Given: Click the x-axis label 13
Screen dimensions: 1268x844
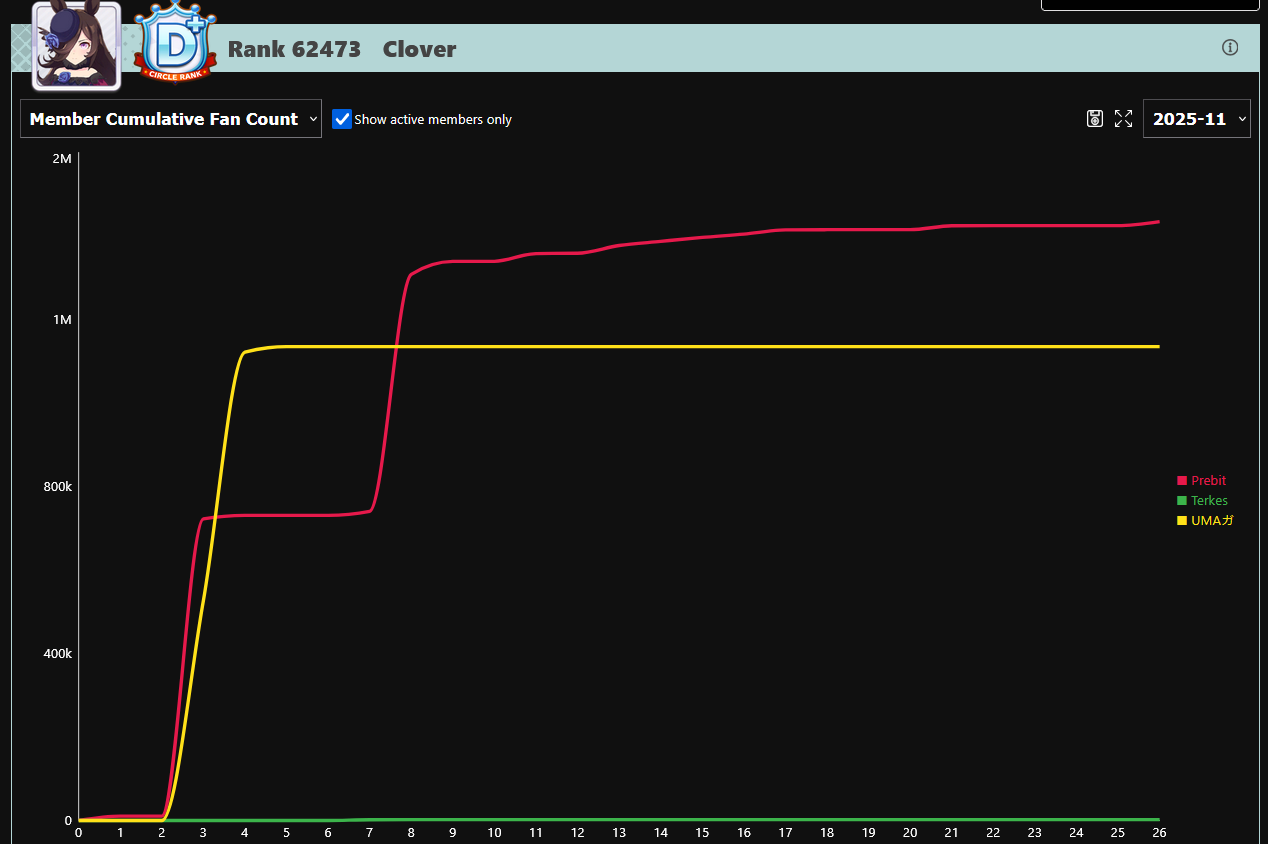Looking at the screenshot, I should (x=619, y=833).
